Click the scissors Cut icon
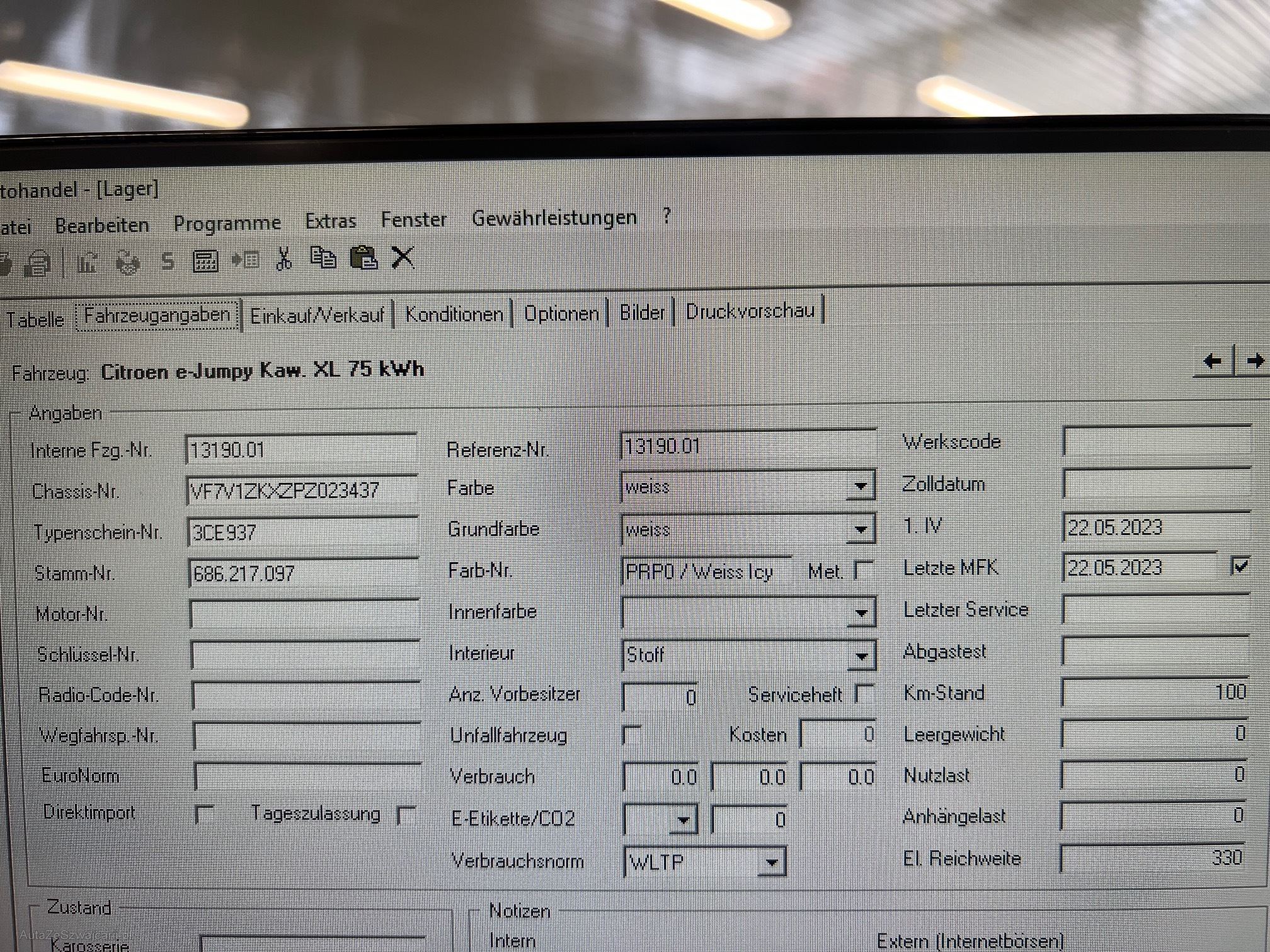The image size is (1270, 952). coord(284,258)
